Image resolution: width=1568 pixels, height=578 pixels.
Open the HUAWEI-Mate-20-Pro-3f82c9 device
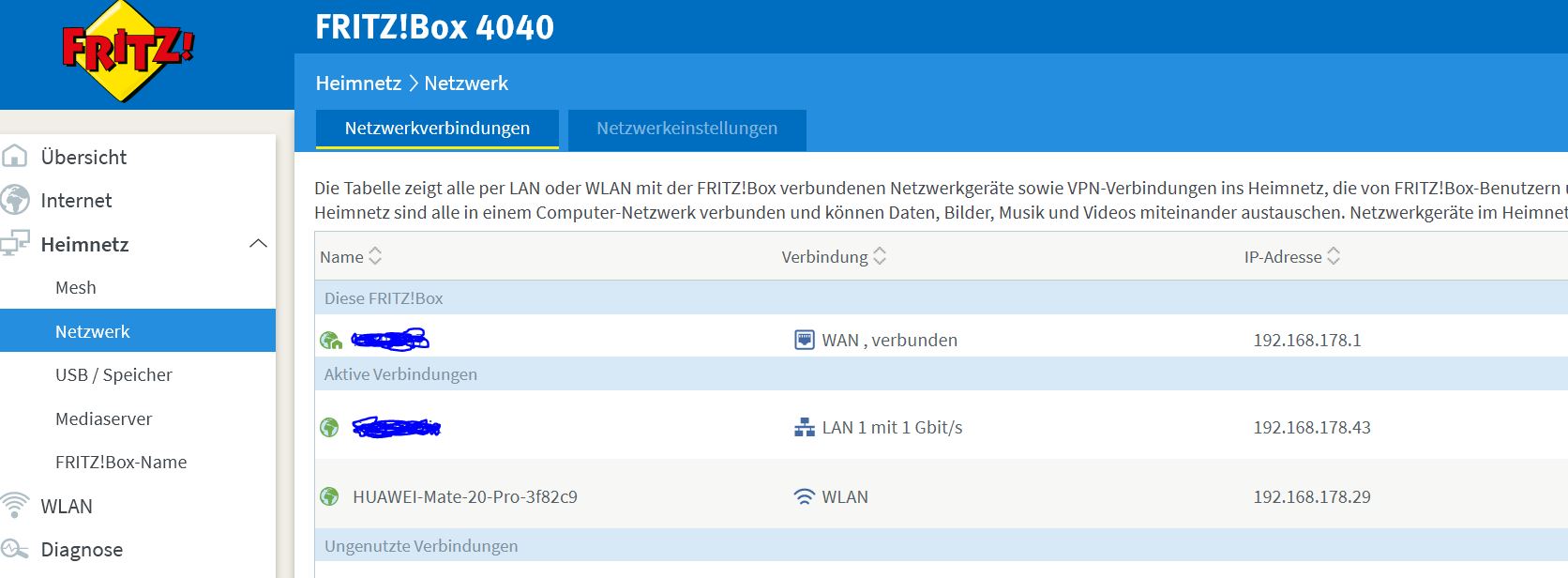[x=465, y=496]
